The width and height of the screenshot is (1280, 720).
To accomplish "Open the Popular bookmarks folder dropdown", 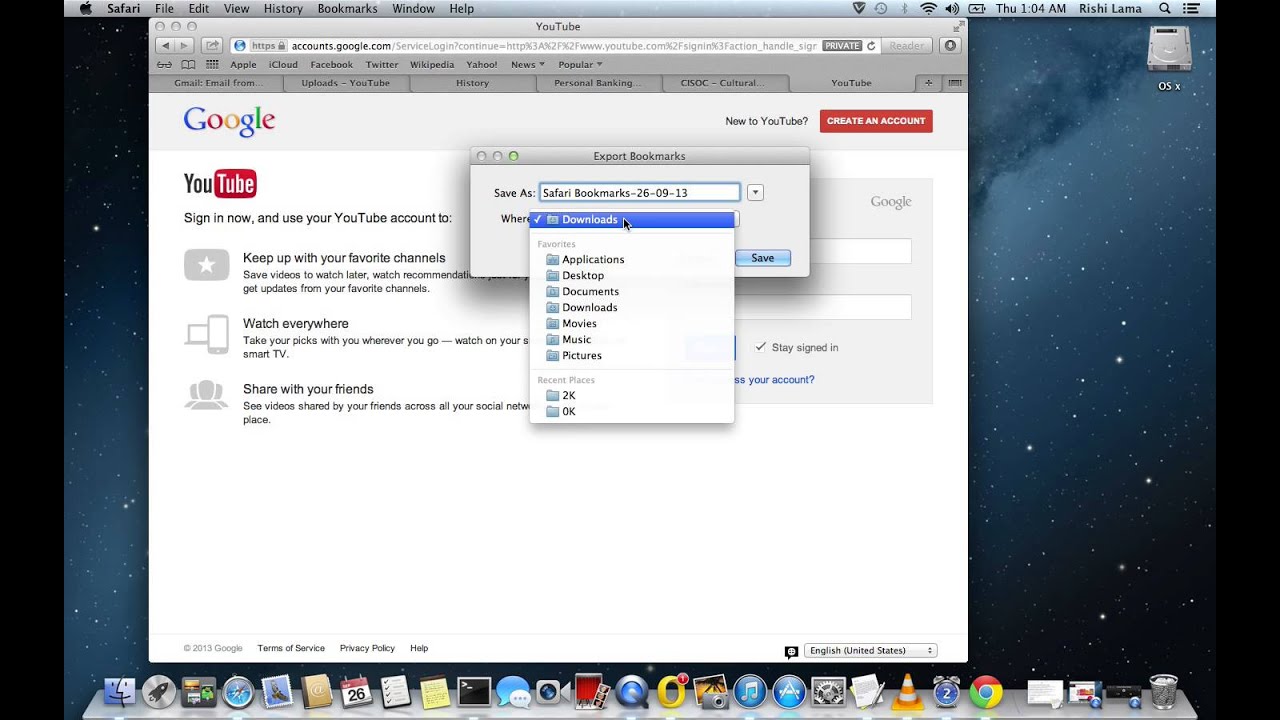I will click(x=580, y=64).
